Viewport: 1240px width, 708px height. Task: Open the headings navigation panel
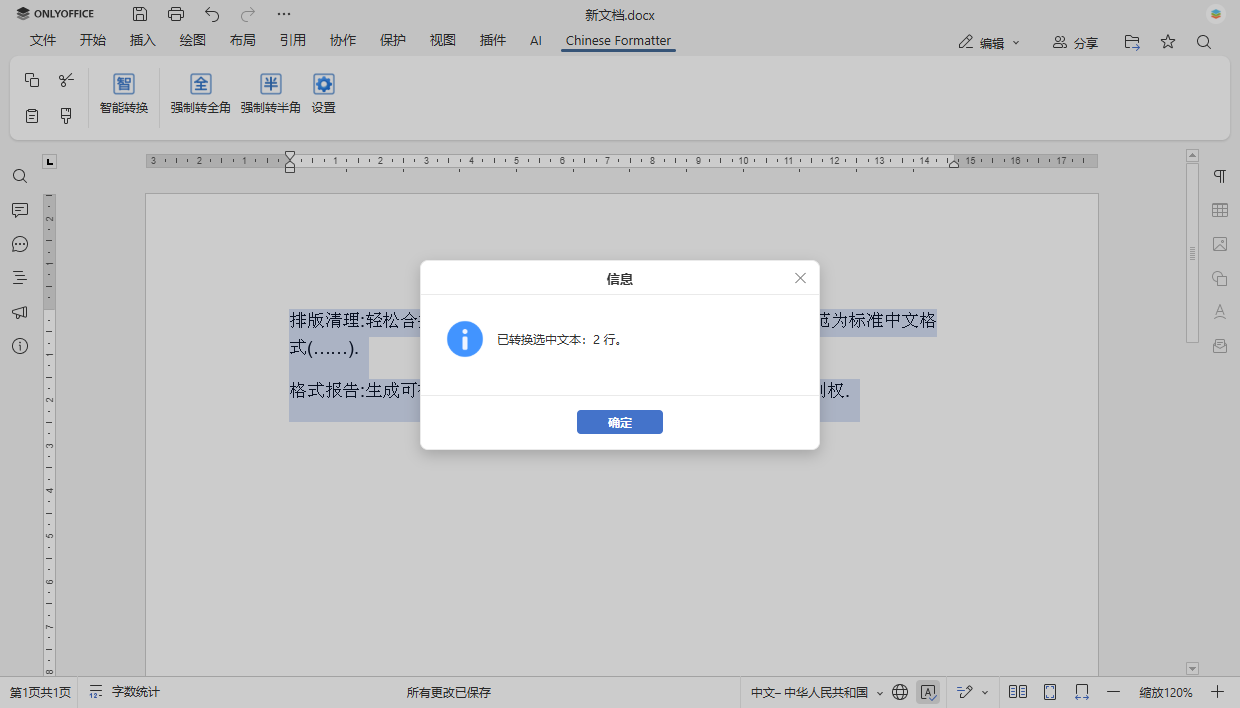[20, 278]
